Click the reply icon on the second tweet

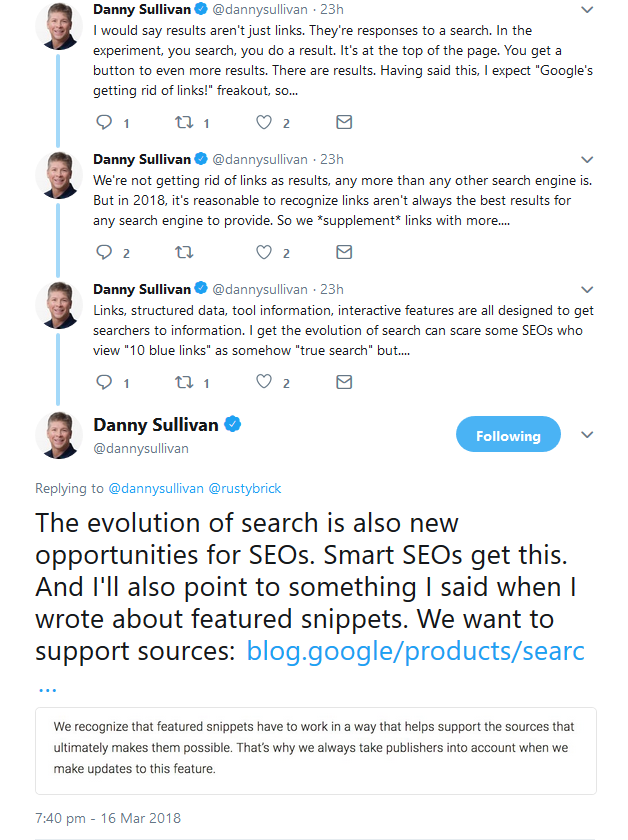(103, 252)
